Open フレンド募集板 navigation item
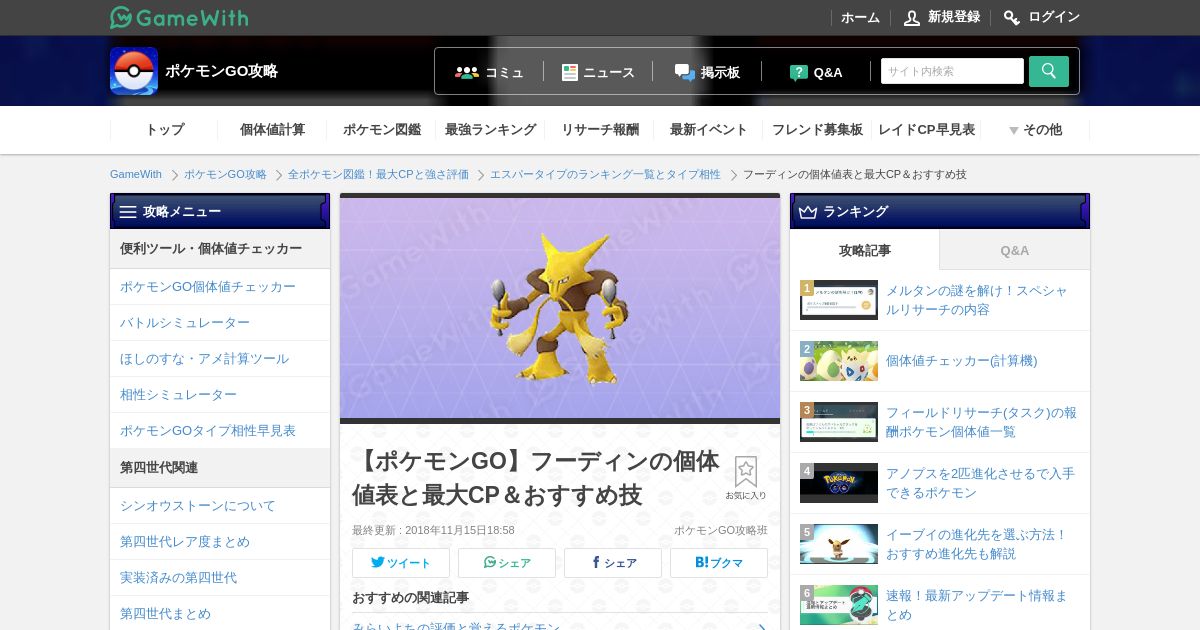 click(817, 130)
